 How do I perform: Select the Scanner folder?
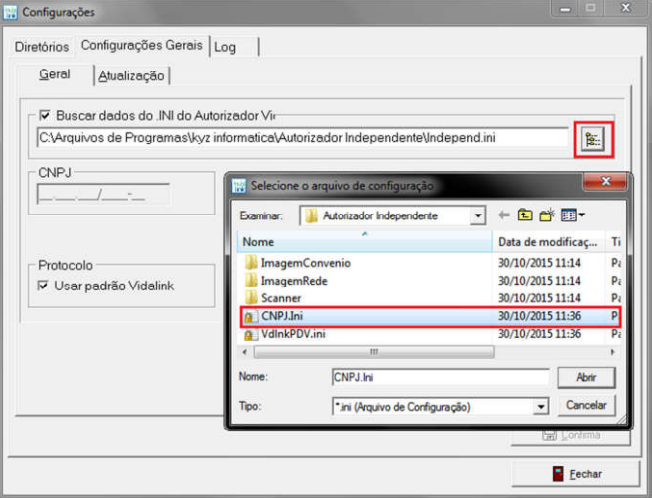280,299
